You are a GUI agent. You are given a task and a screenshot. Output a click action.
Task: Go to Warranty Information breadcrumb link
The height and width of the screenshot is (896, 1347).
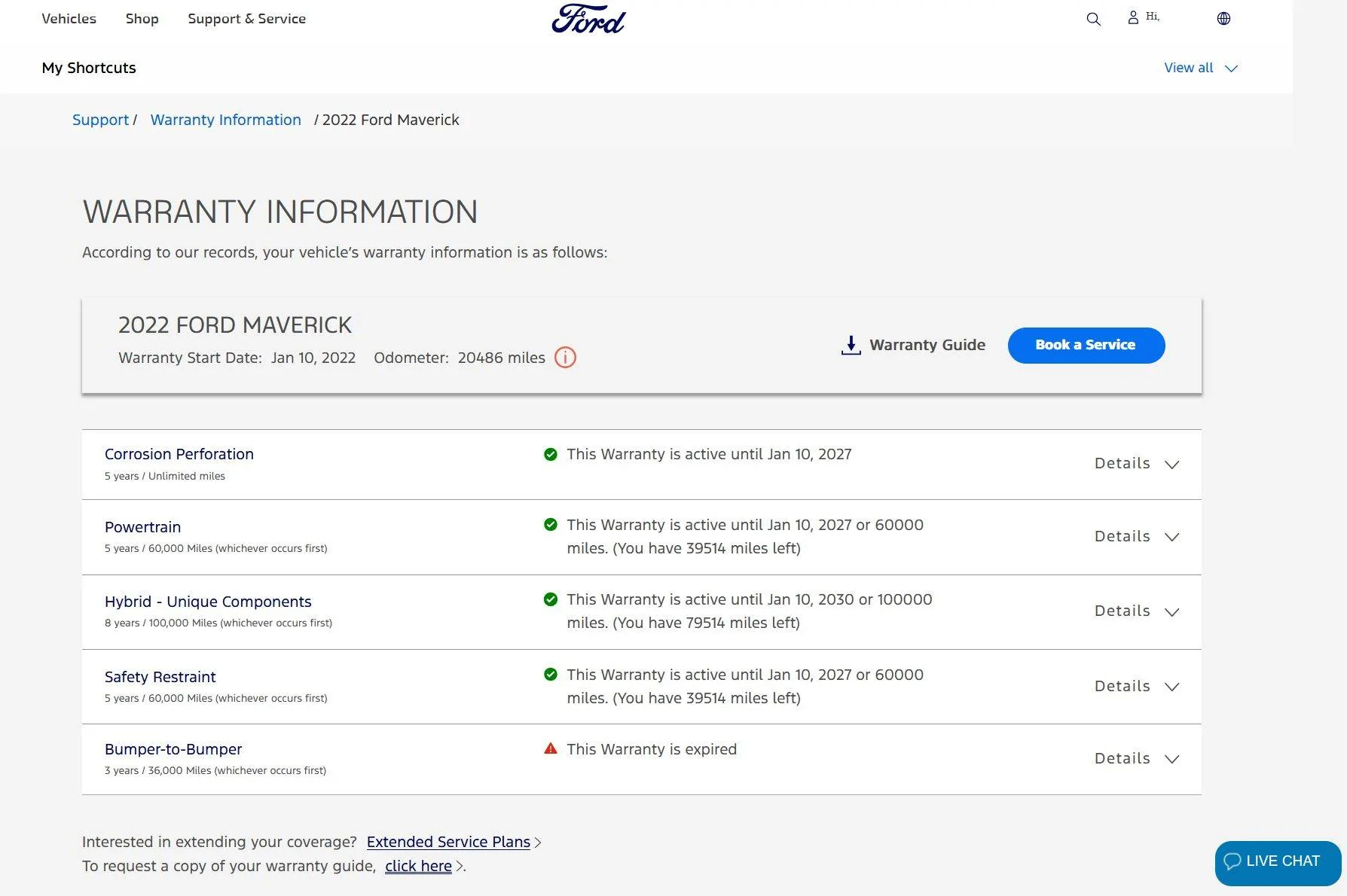(225, 120)
